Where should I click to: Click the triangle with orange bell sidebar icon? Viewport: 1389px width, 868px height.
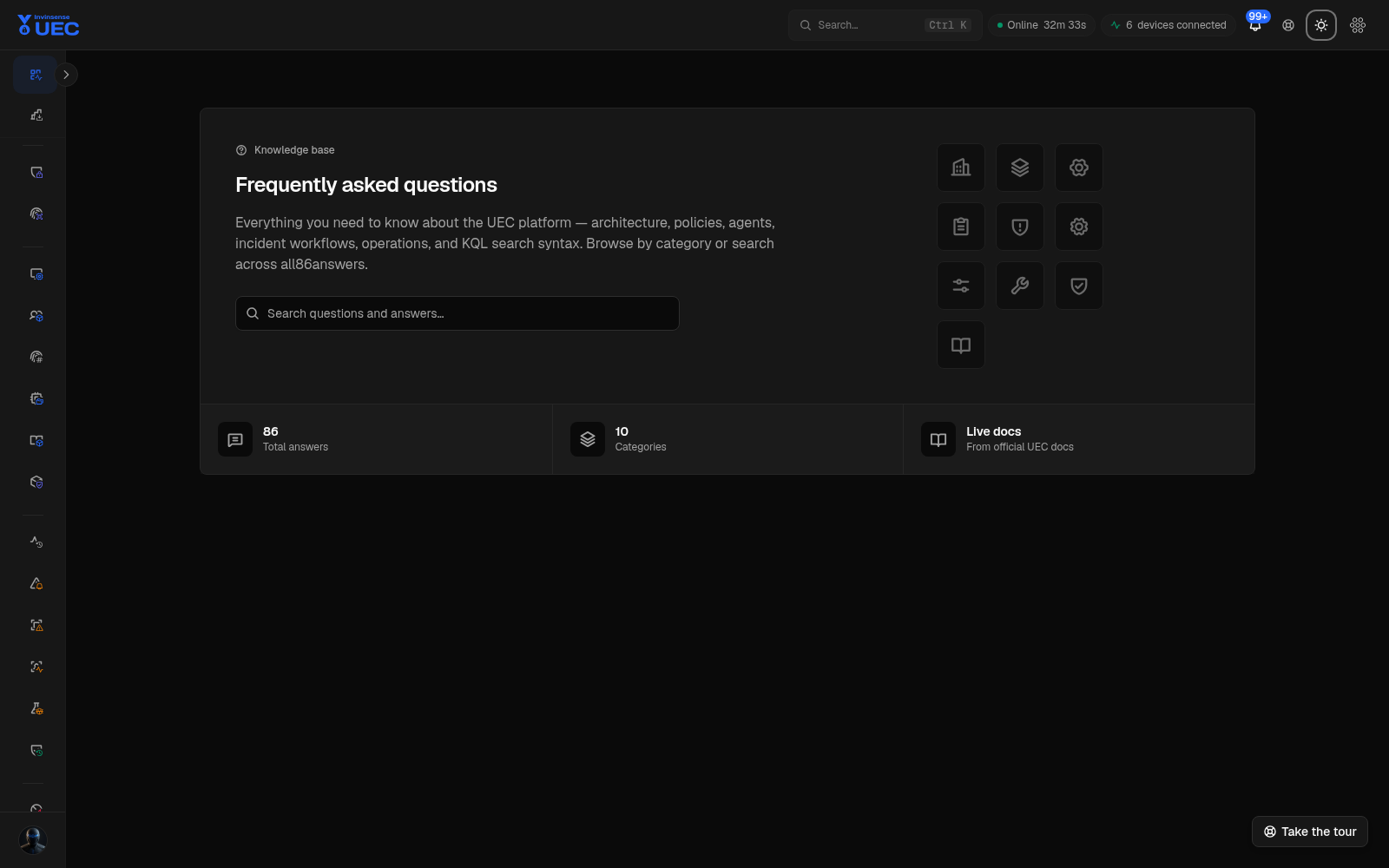36,583
